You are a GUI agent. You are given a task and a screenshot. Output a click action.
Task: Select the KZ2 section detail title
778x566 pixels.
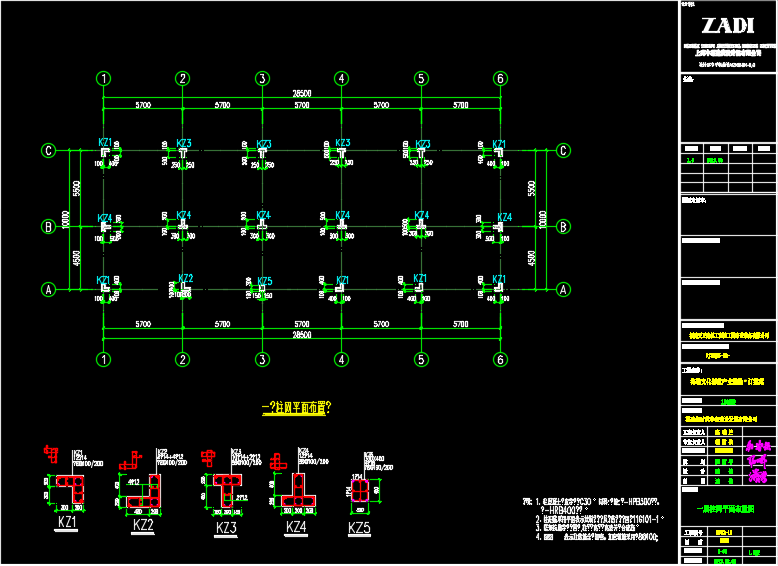coord(143,525)
